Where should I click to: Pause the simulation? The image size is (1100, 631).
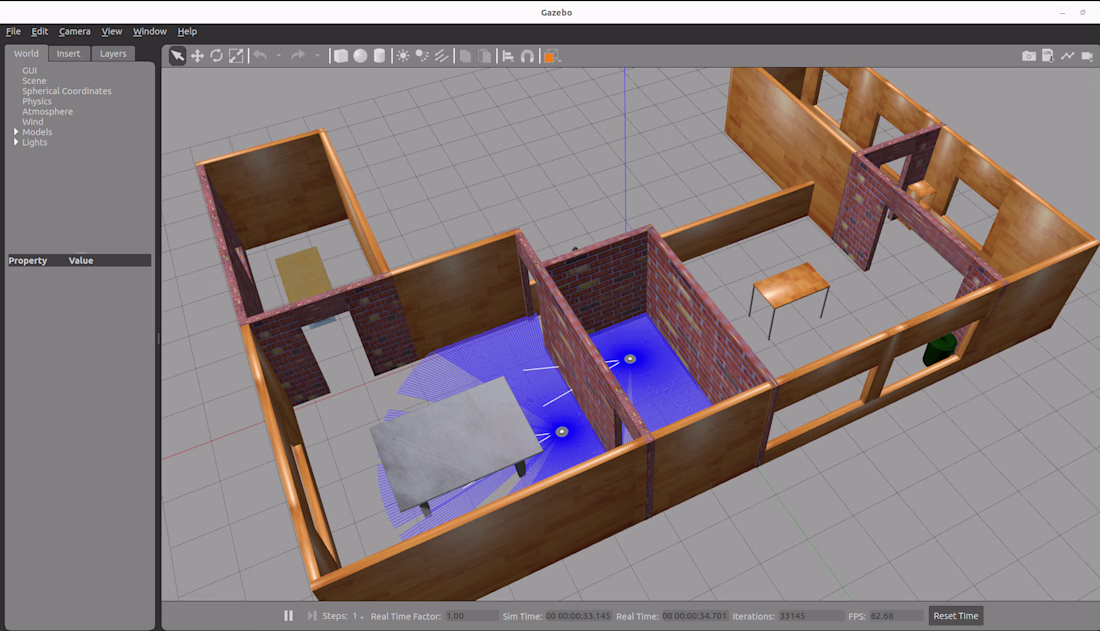(288, 616)
